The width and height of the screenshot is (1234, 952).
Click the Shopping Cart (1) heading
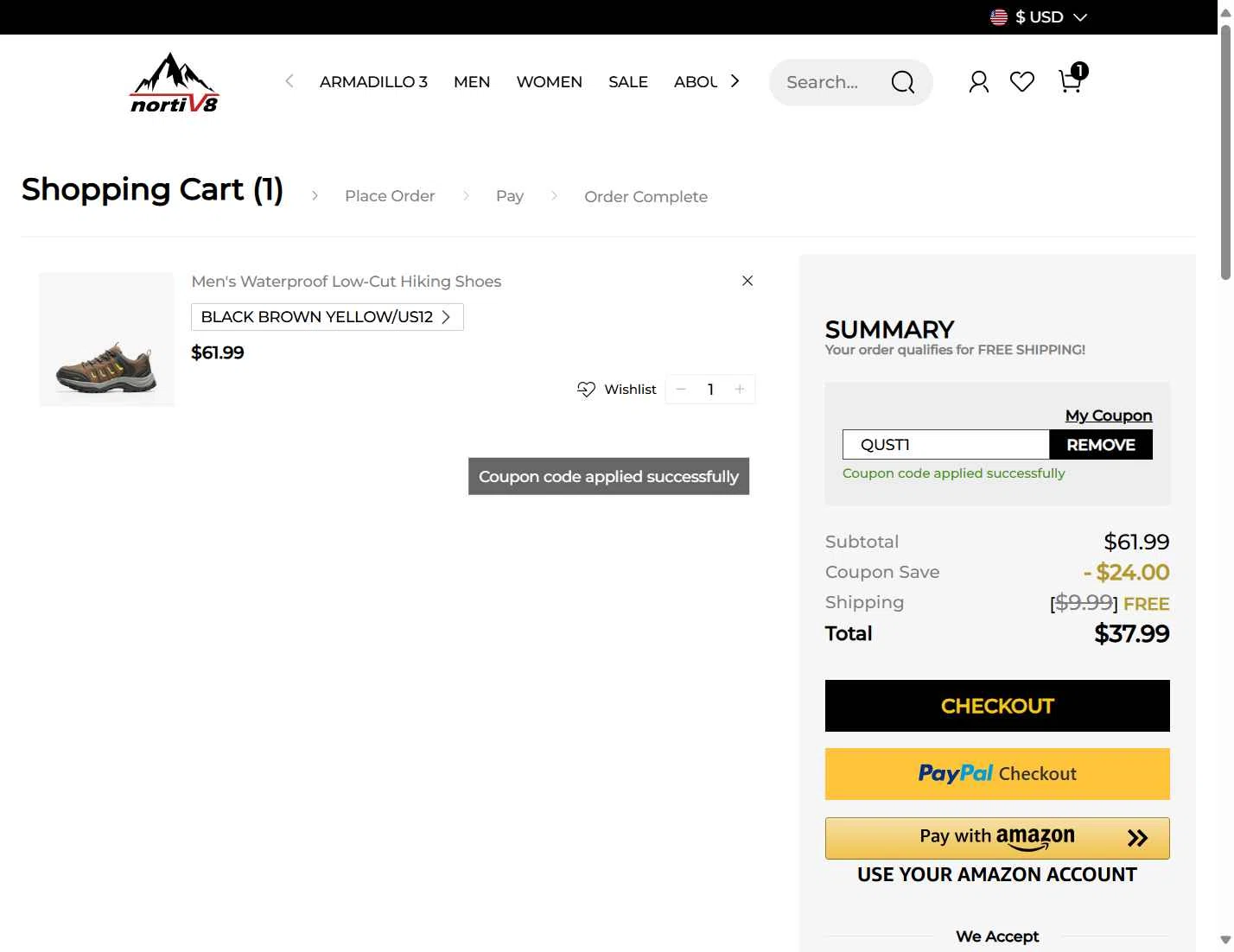point(152,189)
